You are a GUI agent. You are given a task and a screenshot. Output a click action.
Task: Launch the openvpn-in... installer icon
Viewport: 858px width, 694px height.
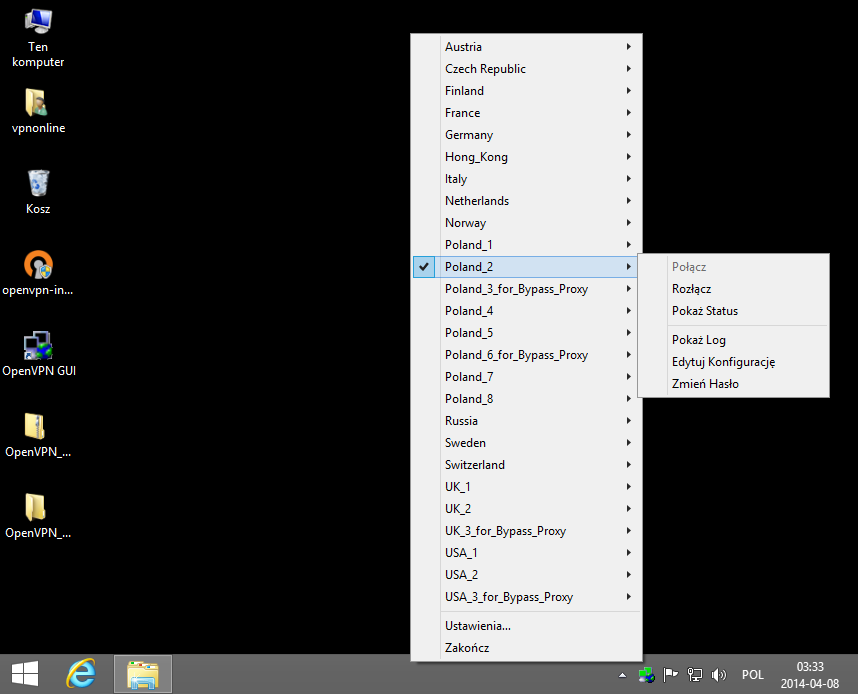point(38,273)
